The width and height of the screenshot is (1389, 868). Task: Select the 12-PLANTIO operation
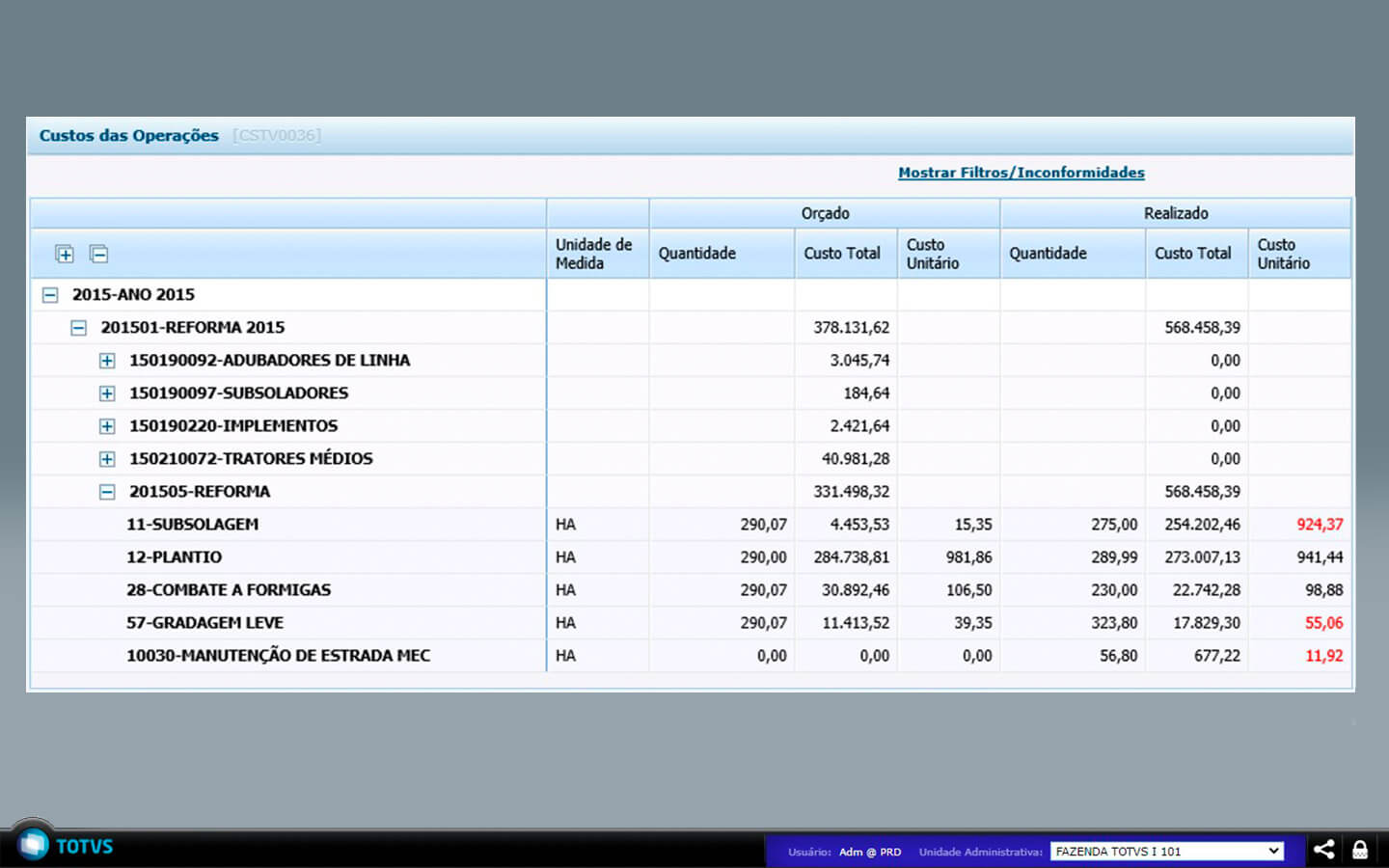174,557
